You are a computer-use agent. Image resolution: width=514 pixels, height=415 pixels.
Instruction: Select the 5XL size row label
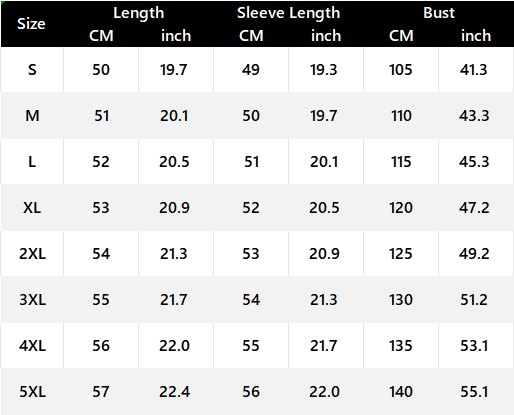pyautogui.click(x=32, y=392)
